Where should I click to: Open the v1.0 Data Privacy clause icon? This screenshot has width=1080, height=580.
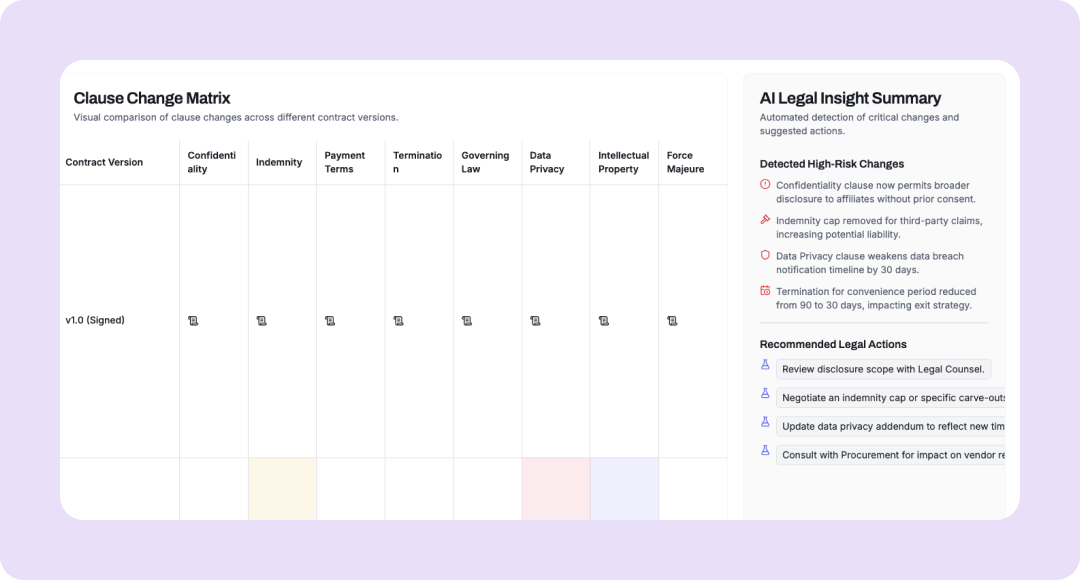[535, 321]
